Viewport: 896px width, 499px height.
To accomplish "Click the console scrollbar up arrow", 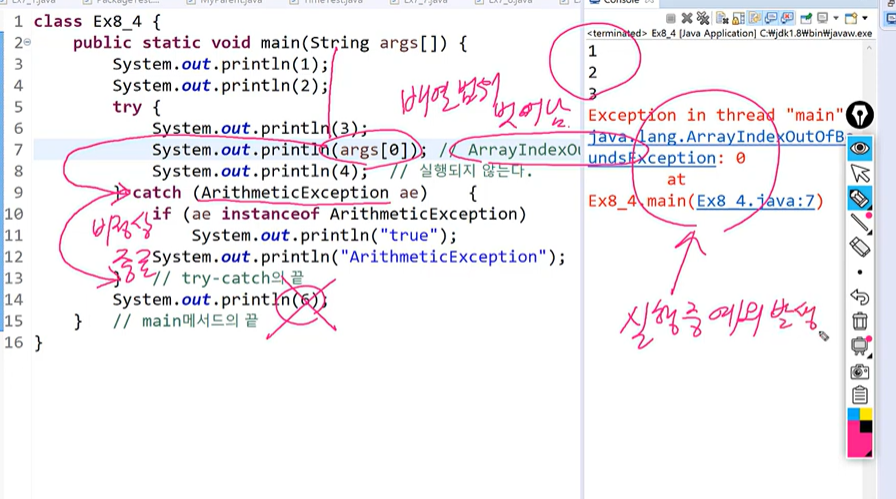I will pyautogui.click(x=869, y=48).
